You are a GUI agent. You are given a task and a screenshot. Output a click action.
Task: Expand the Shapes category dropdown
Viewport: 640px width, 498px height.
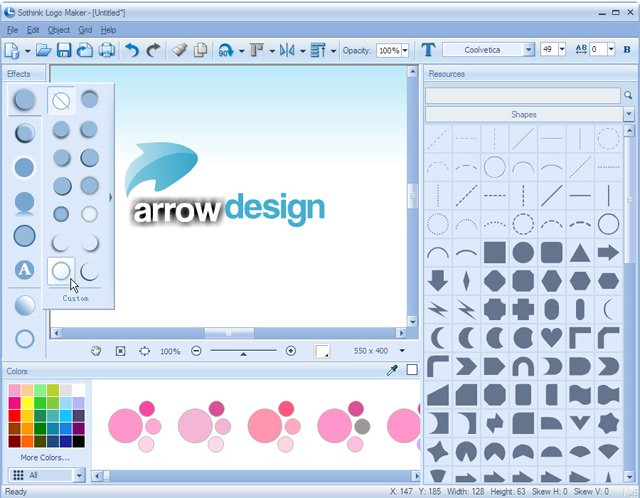pyautogui.click(x=629, y=114)
